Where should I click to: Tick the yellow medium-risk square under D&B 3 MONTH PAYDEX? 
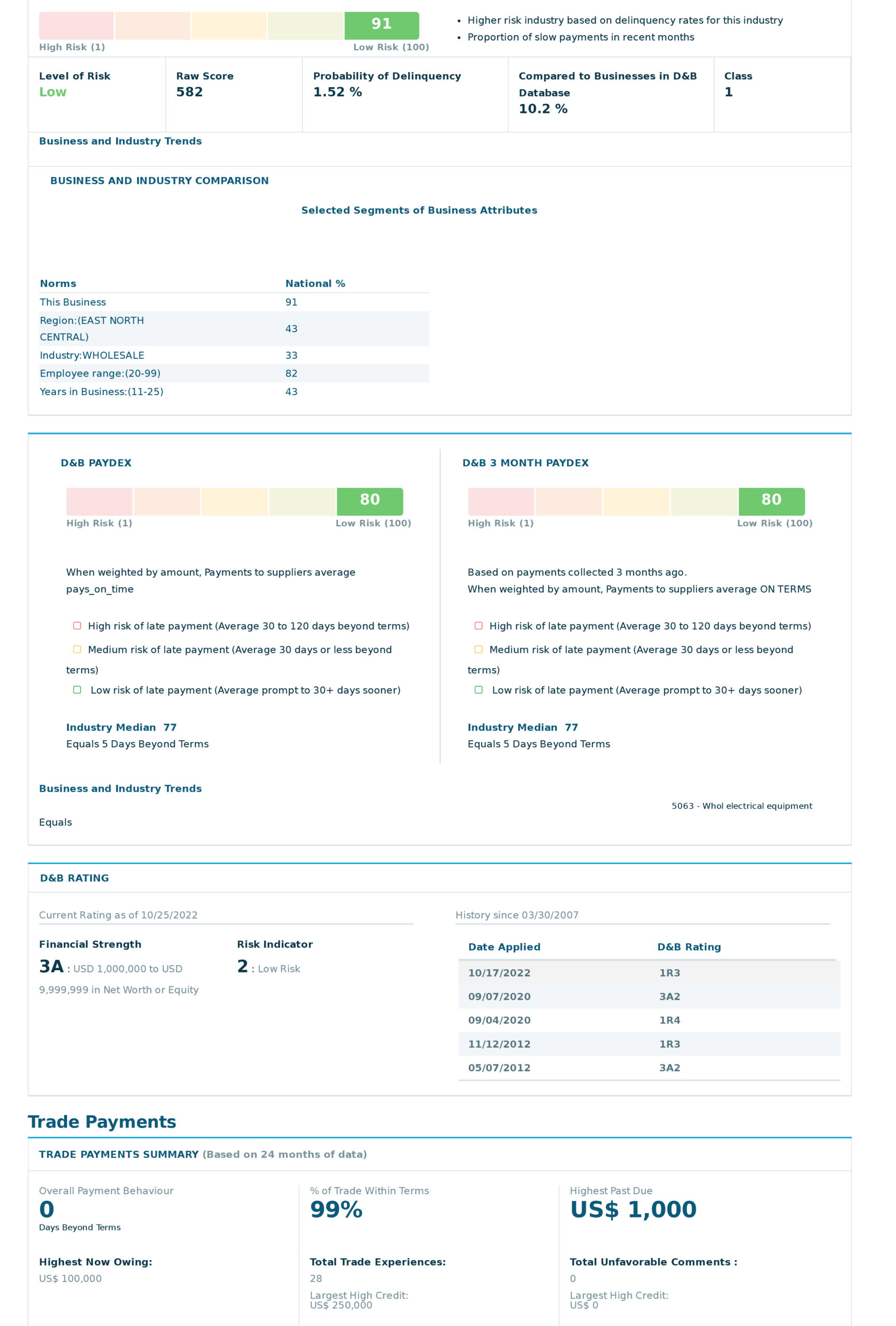click(x=479, y=650)
